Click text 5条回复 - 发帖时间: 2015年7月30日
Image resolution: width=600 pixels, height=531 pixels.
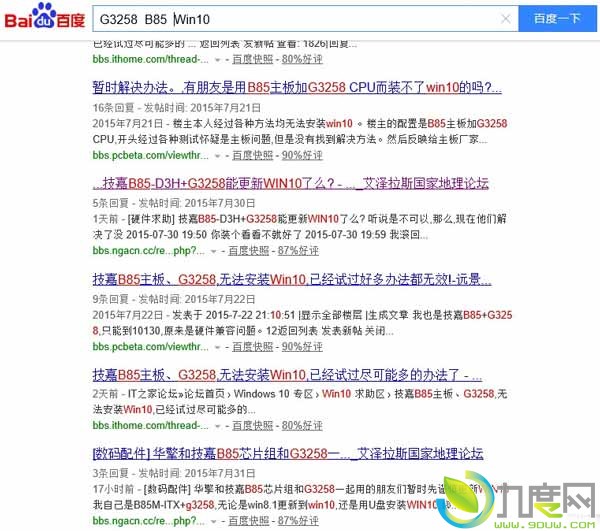click(x=174, y=203)
